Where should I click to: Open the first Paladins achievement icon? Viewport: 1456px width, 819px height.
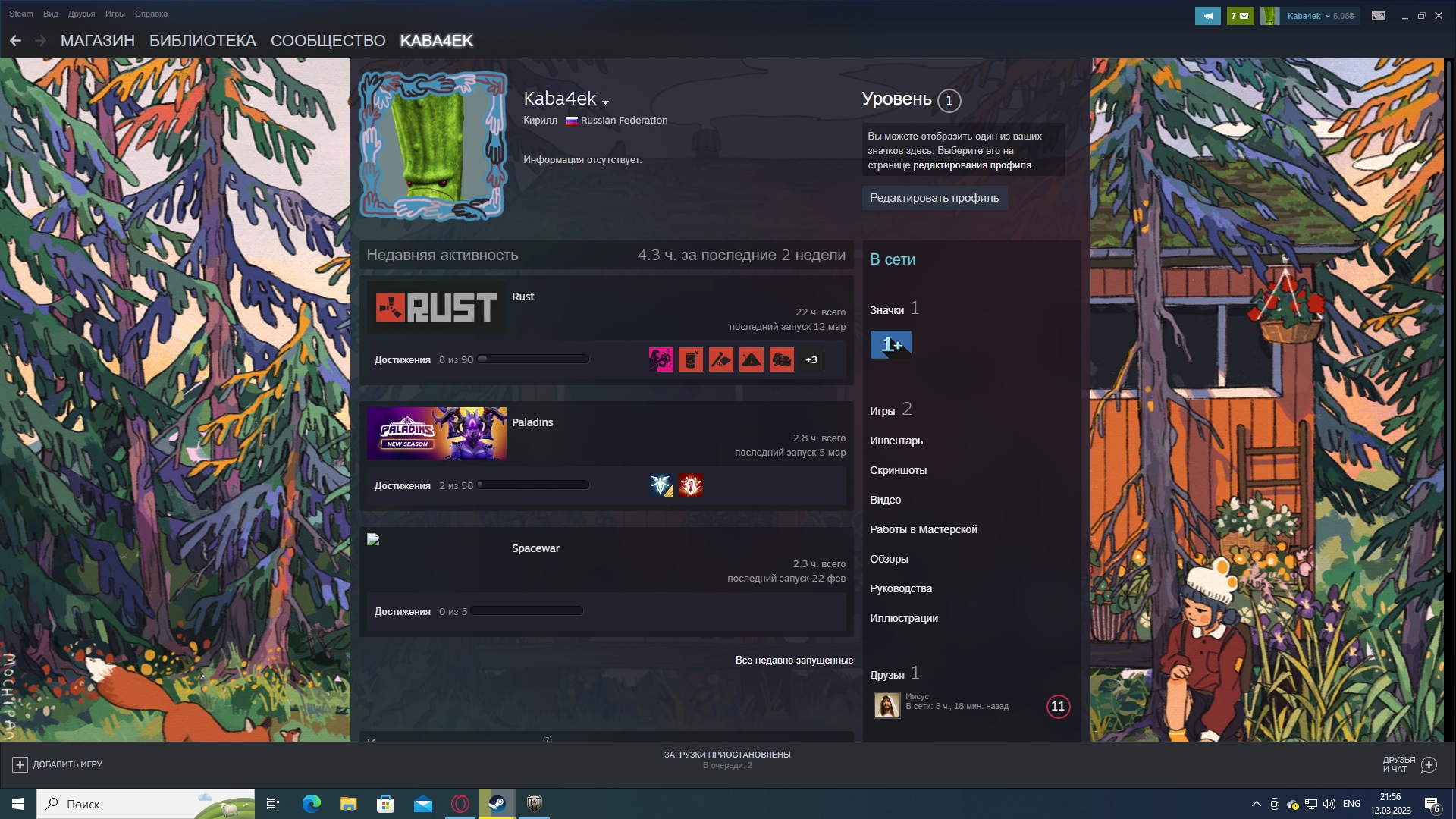pyautogui.click(x=661, y=485)
